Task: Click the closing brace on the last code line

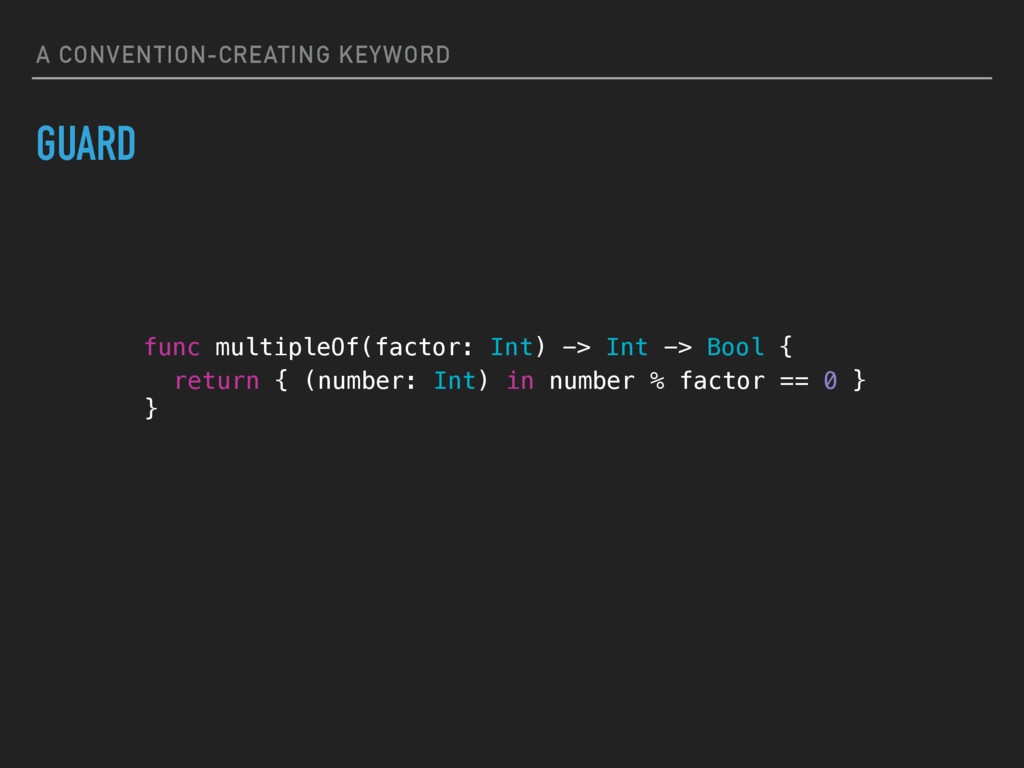Action: (x=151, y=407)
